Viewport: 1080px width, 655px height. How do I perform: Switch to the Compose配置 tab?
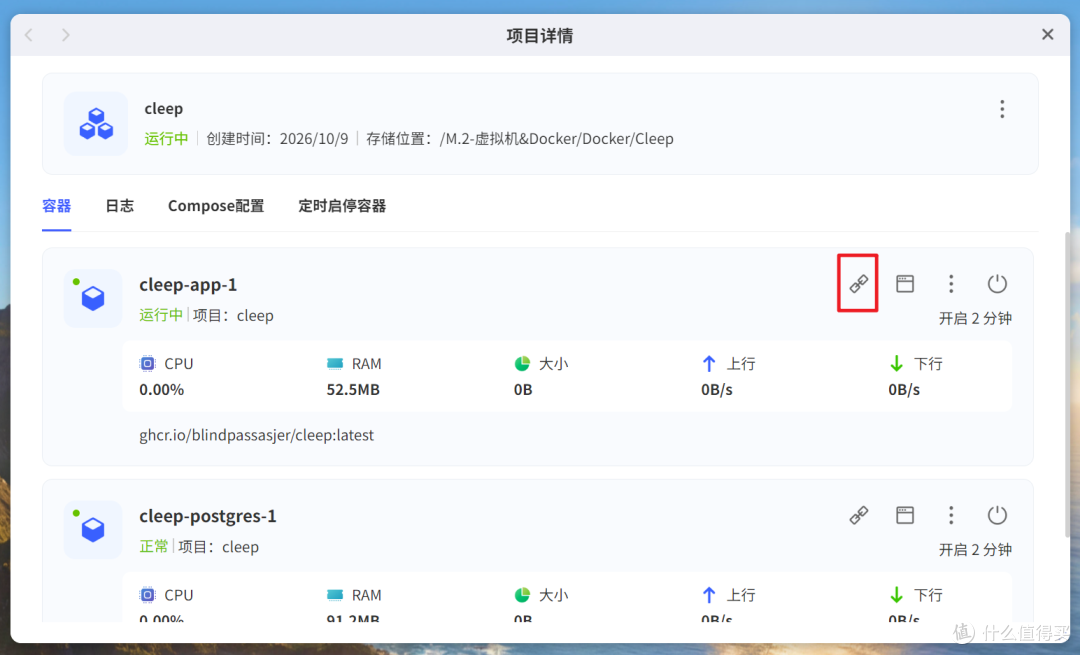(216, 206)
